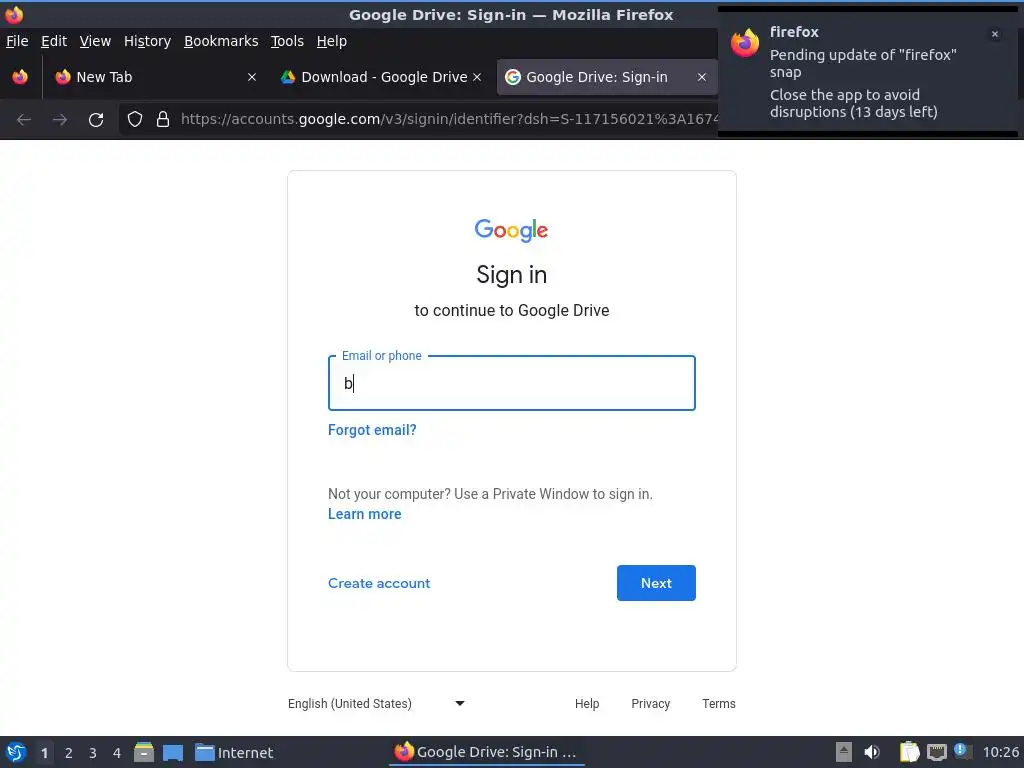Open the Help menu
Image resolution: width=1024 pixels, height=768 pixels.
point(332,41)
